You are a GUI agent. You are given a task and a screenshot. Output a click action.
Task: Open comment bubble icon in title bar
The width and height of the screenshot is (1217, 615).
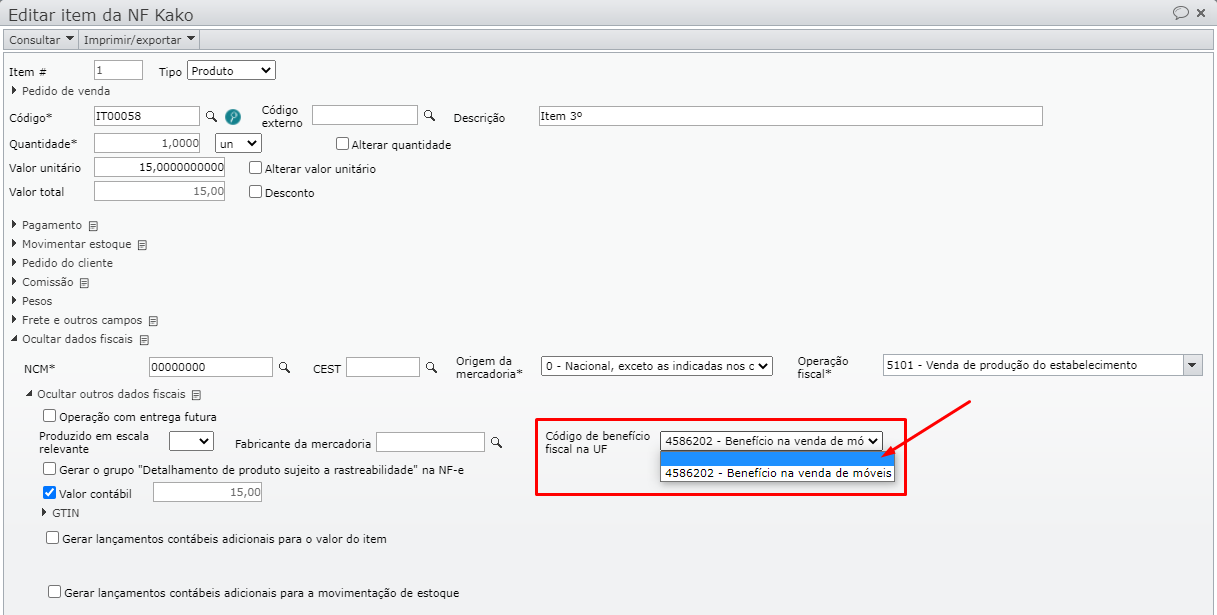tap(1180, 13)
